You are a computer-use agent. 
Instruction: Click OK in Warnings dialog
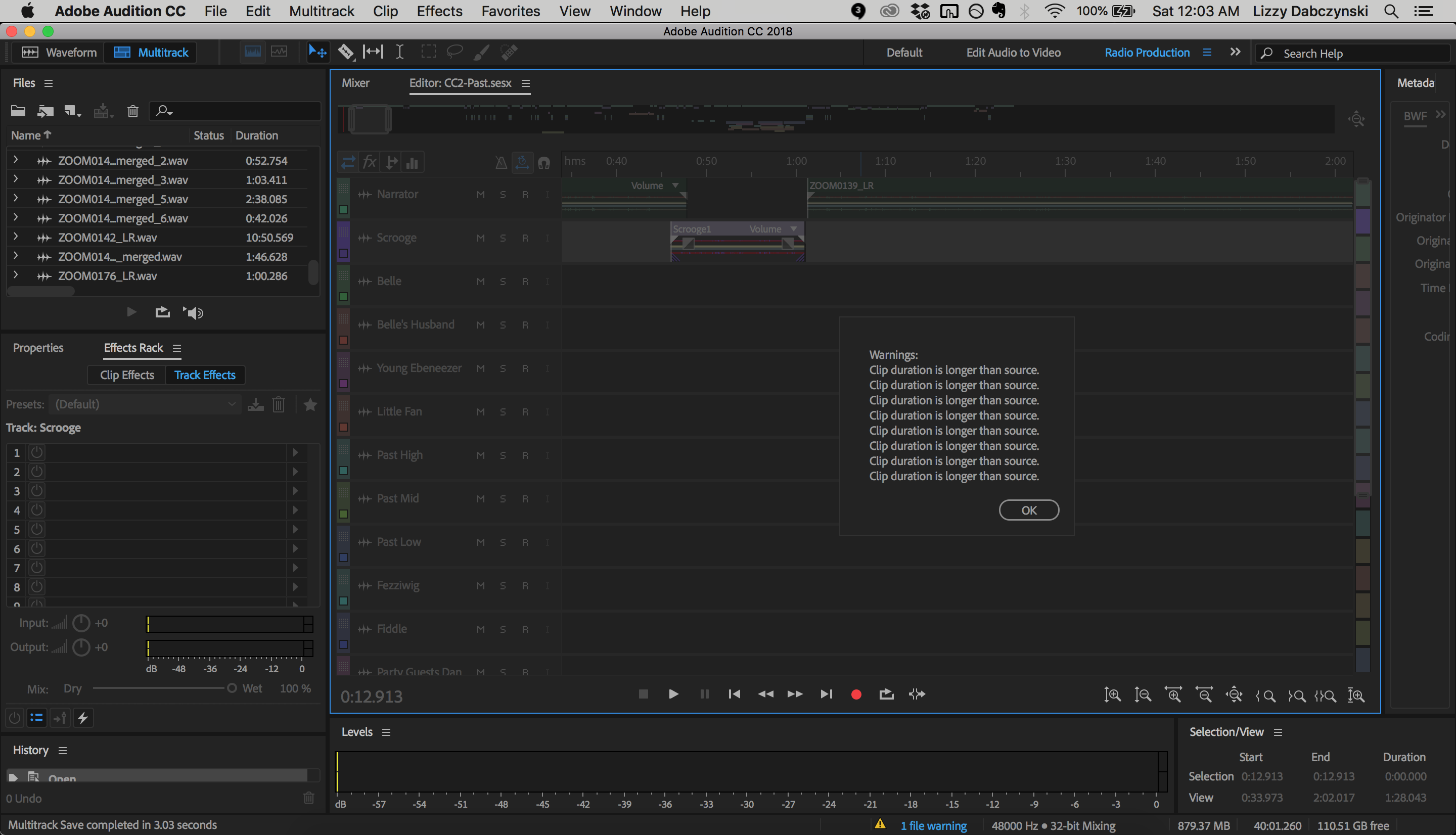1029,511
